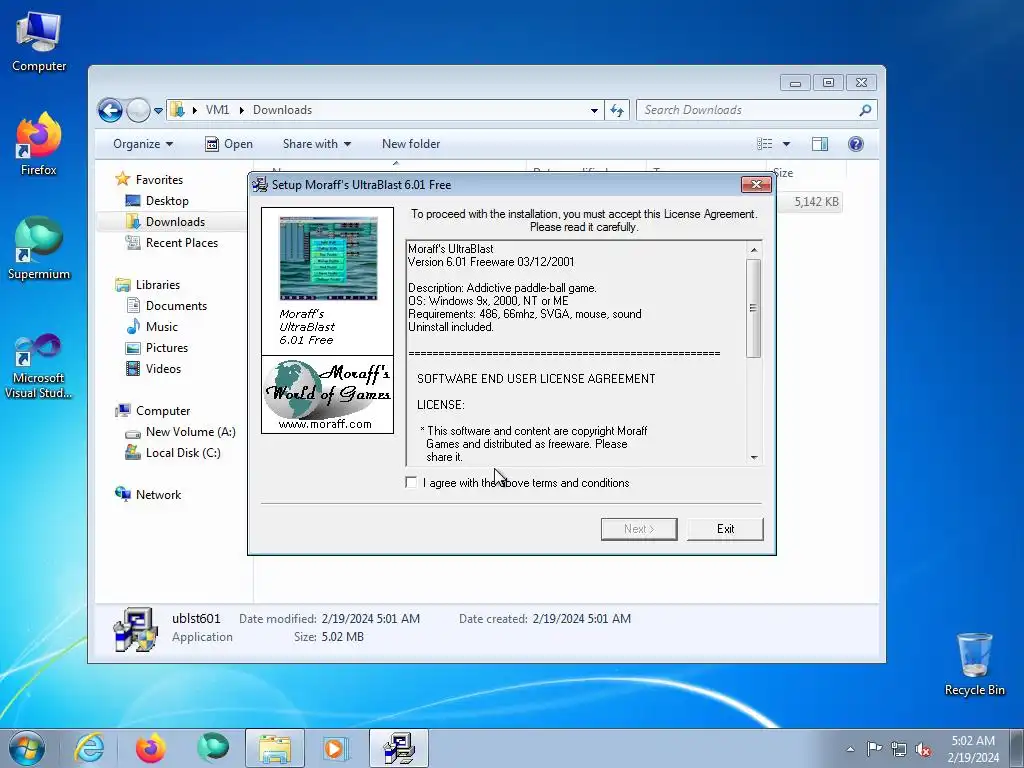Click the Moraff's World of Games logo
Screen dimensions: 1024x768
[327, 394]
